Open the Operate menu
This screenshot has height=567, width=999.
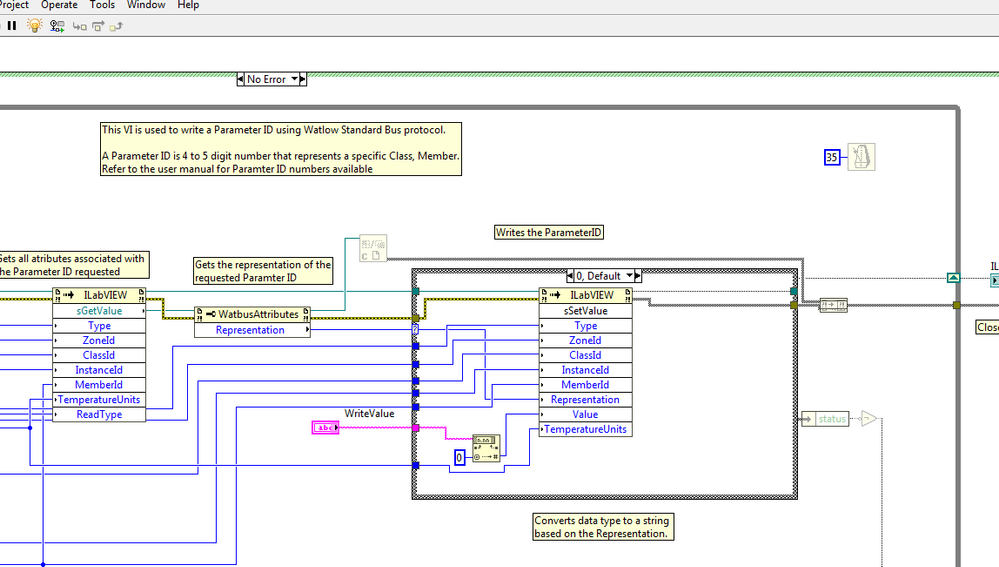(x=59, y=5)
